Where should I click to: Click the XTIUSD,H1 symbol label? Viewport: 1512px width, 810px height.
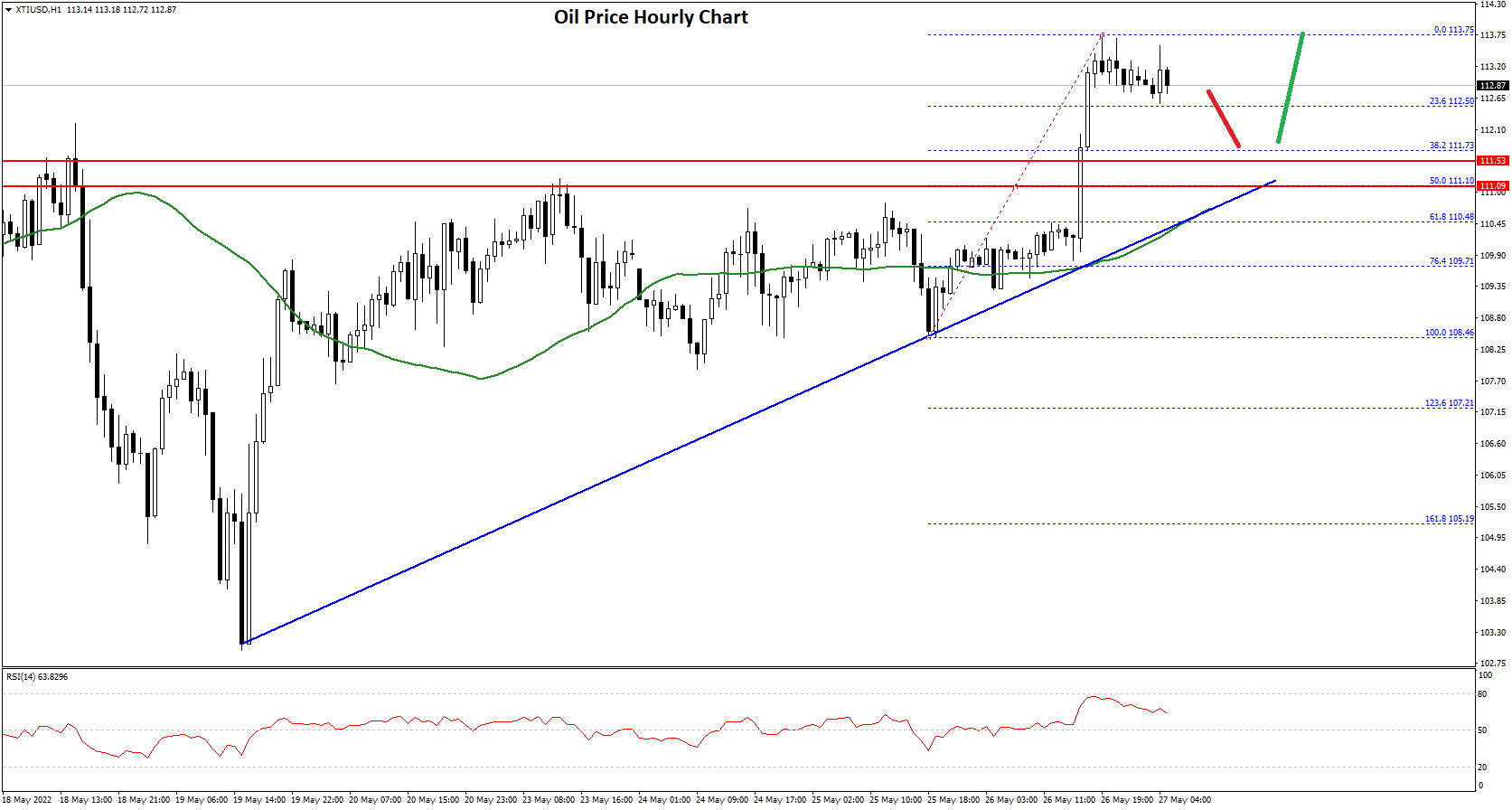[x=38, y=10]
